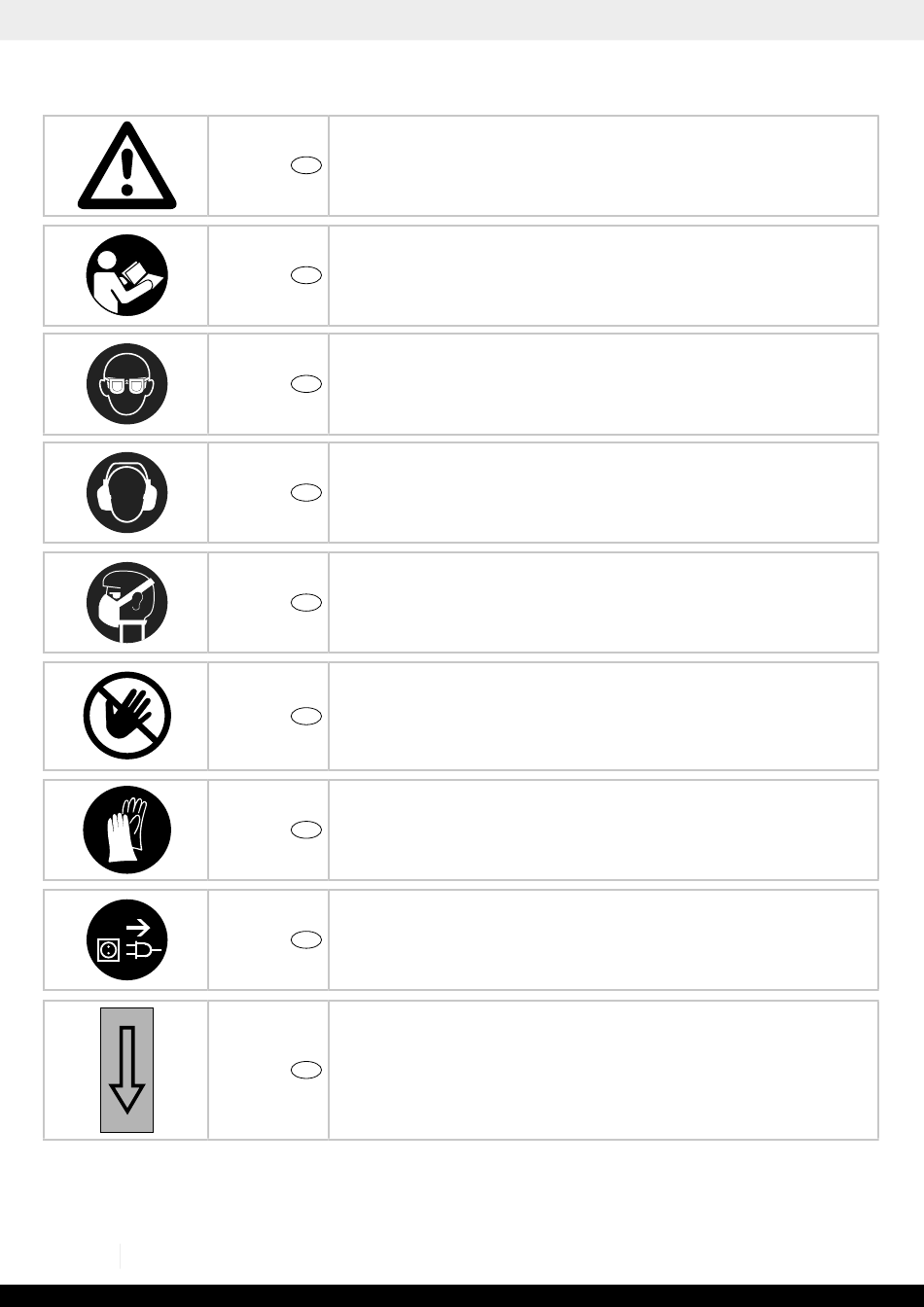Click the dust mask respirator icon
Viewport: 924px width, 1307px height.
[x=126, y=603]
